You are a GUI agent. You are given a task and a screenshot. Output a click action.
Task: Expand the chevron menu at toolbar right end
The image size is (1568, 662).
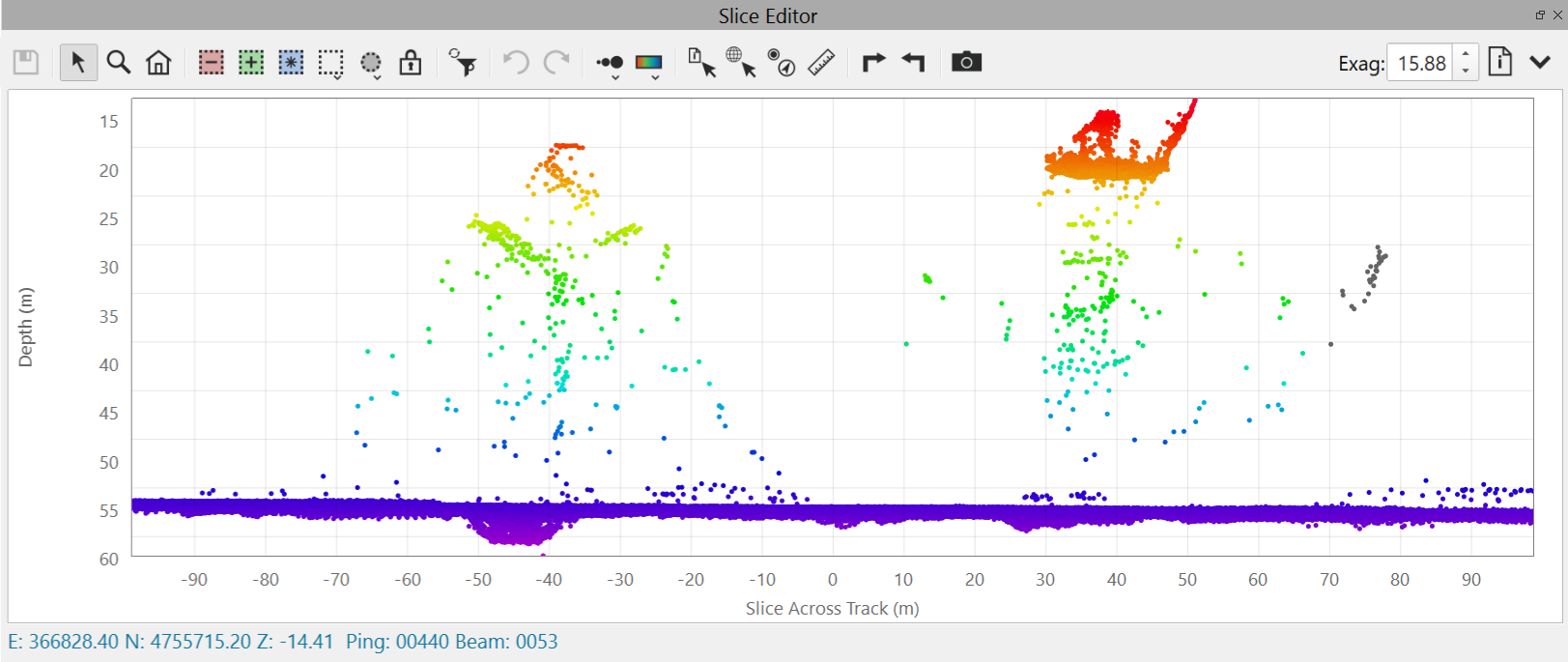tap(1540, 63)
